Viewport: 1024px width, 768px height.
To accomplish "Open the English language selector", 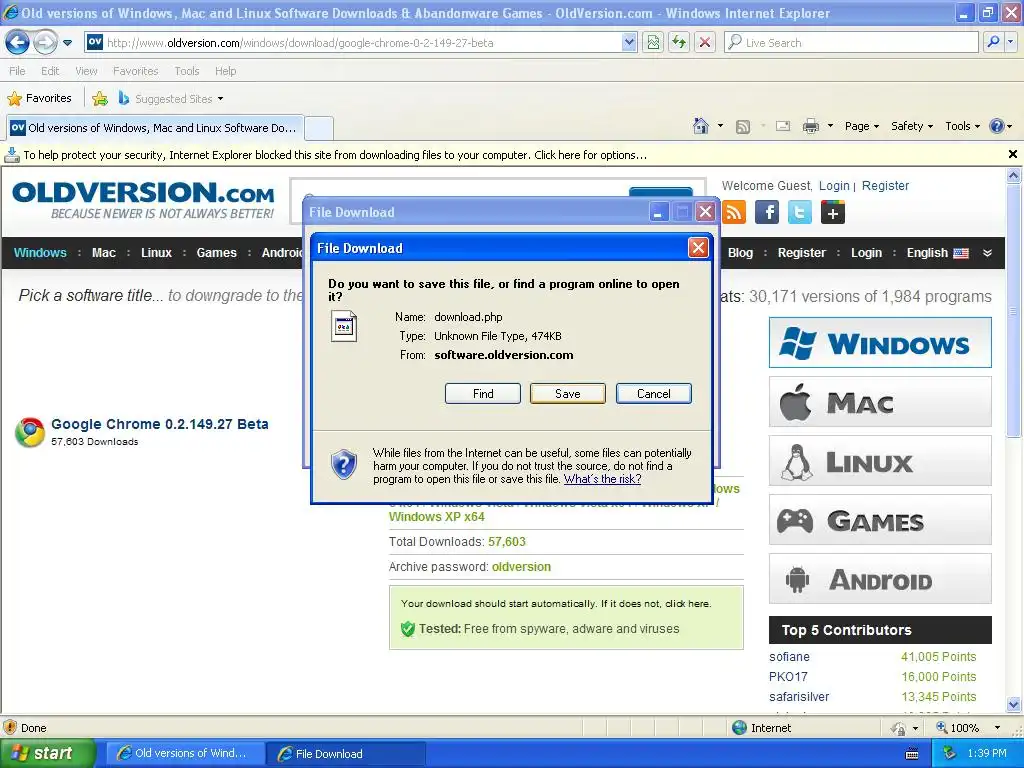I will click(x=937, y=253).
